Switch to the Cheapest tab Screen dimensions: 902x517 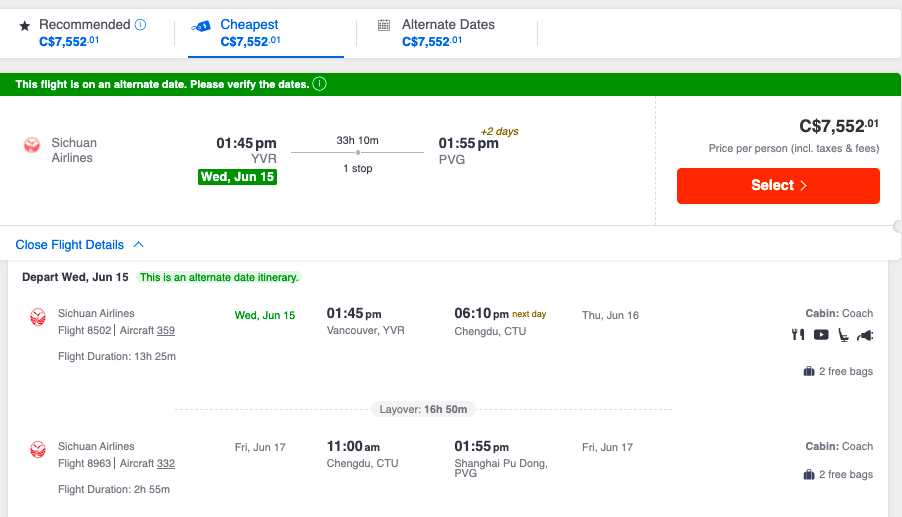266,33
